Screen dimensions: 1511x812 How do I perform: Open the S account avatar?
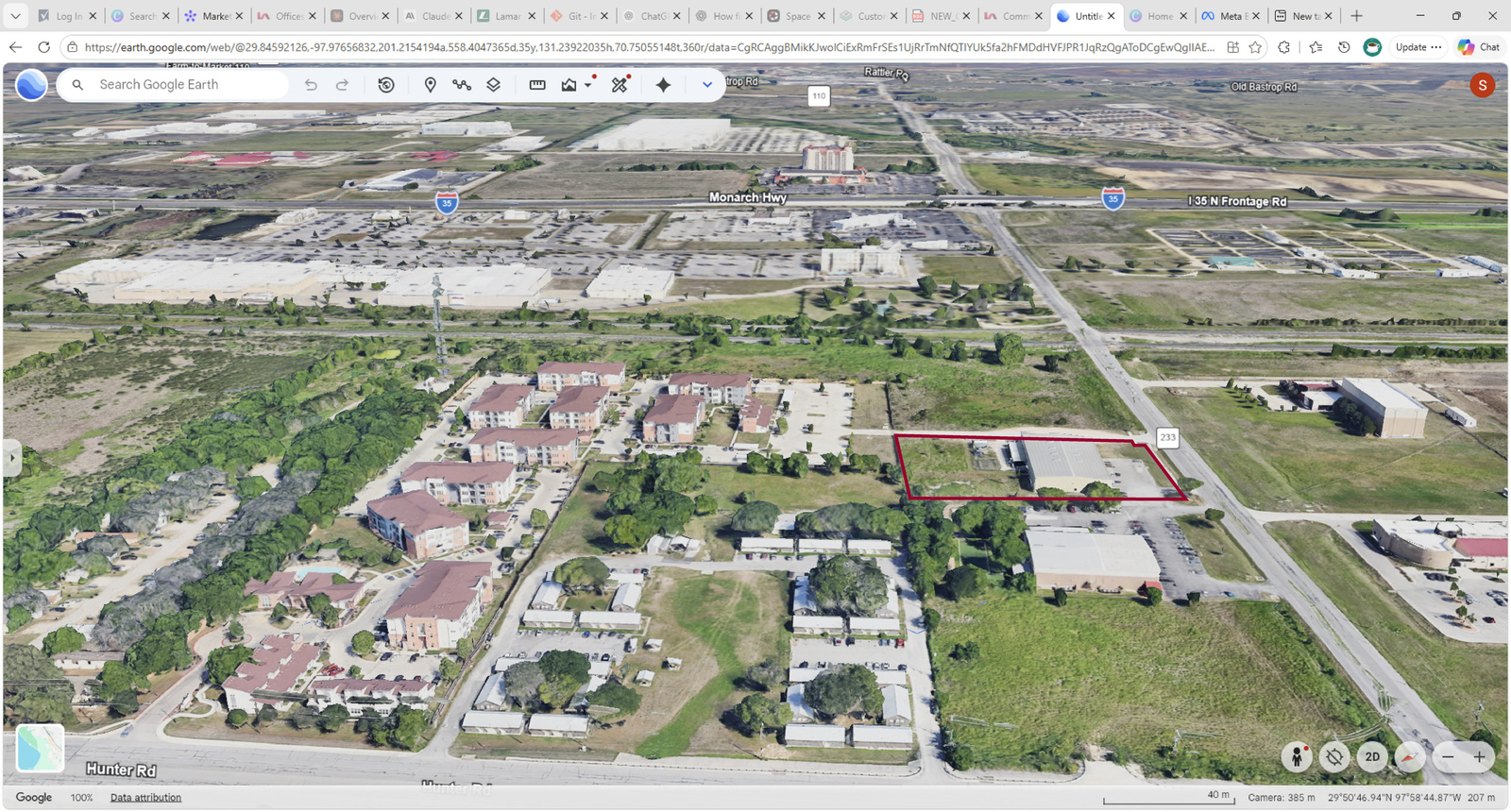tap(1482, 85)
